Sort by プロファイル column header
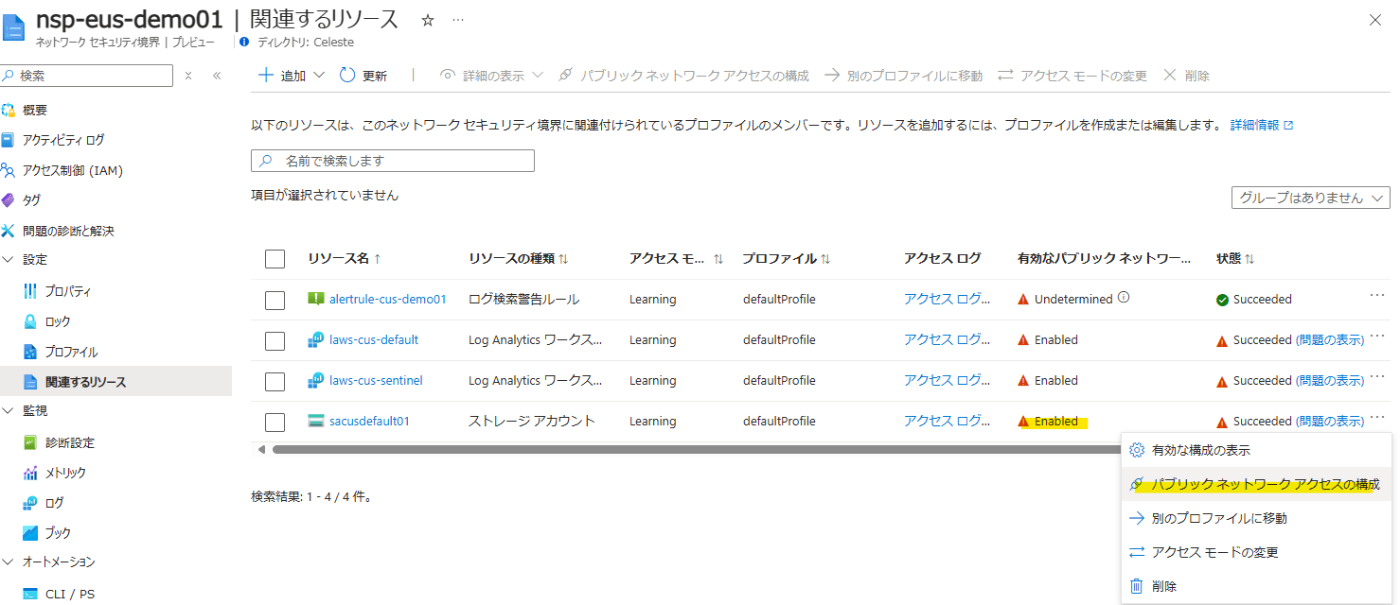The image size is (1400, 605). [x=786, y=258]
